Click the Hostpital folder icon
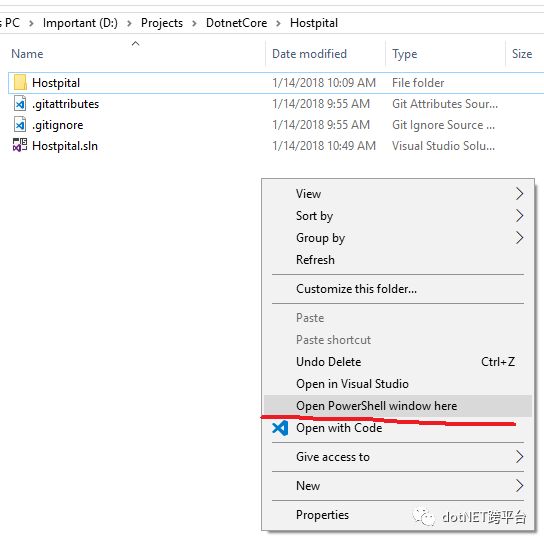544x542 pixels. click(x=20, y=83)
